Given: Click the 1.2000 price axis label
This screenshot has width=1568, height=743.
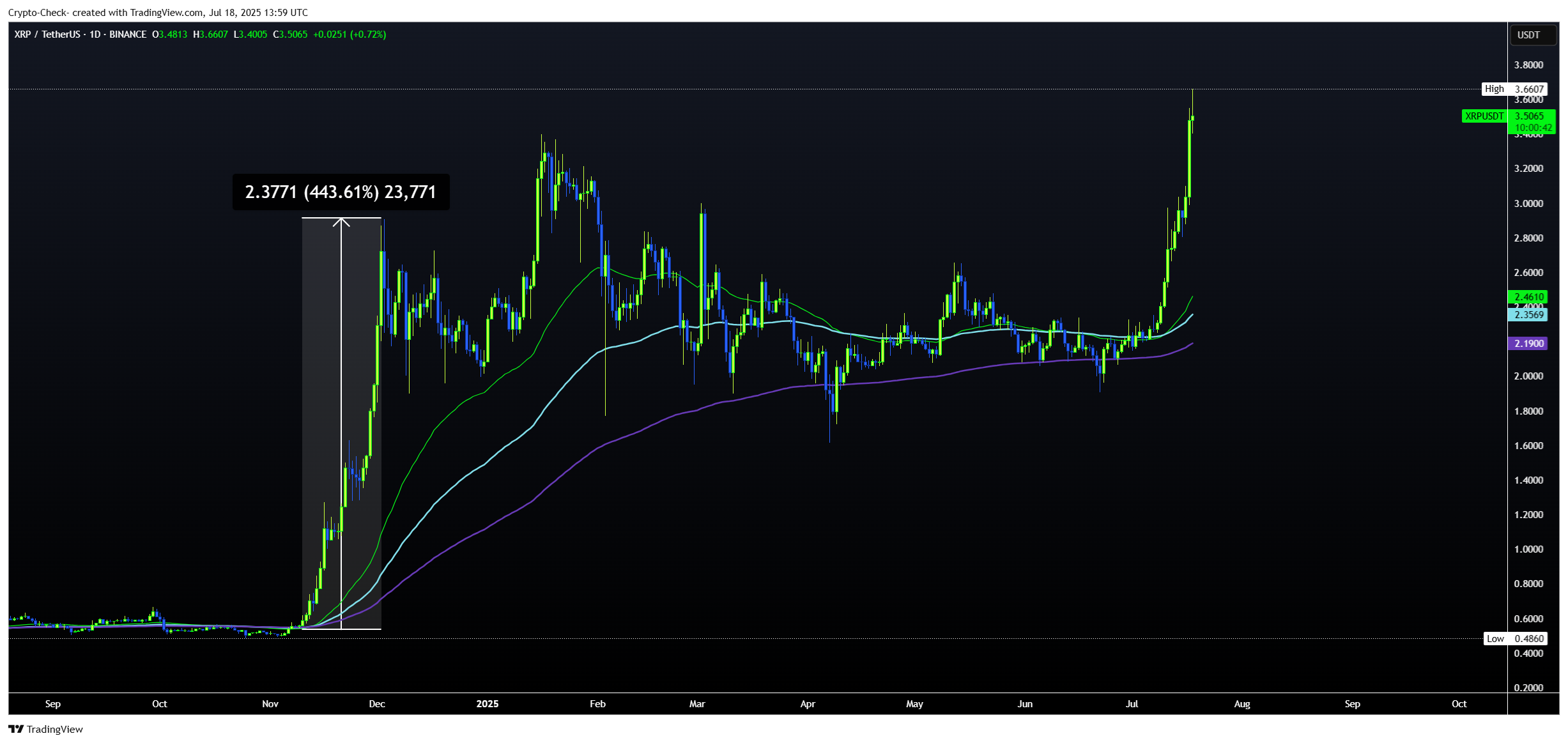Looking at the screenshot, I should 1529,514.
